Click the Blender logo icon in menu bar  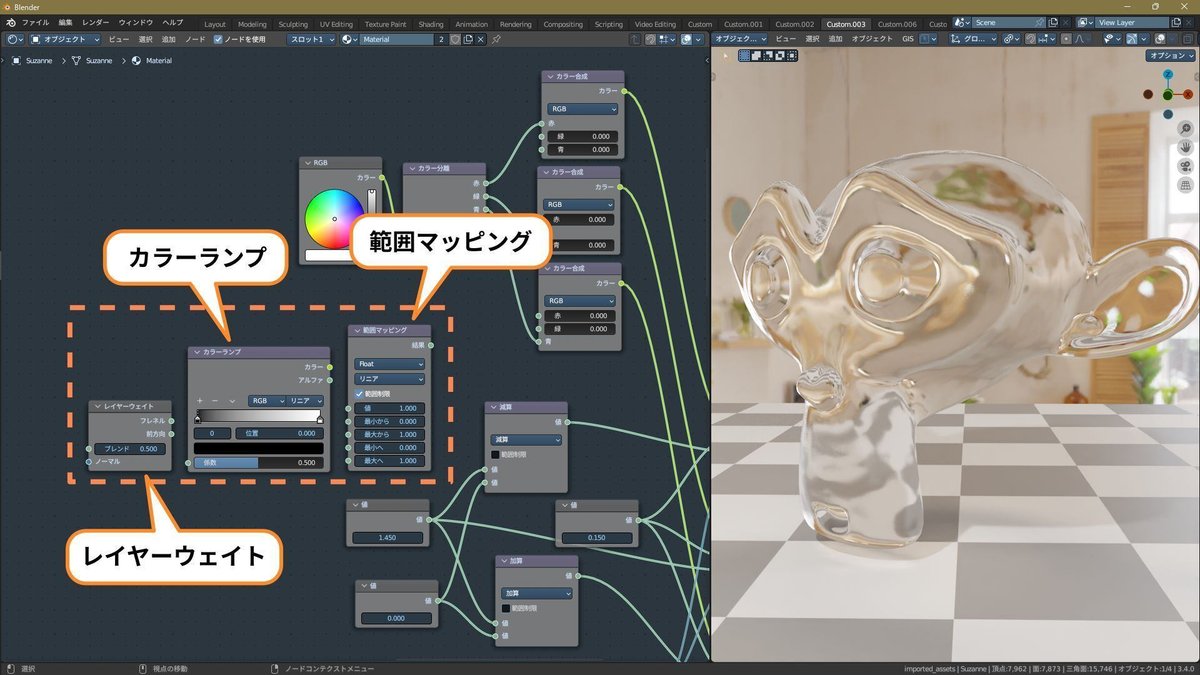point(10,22)
